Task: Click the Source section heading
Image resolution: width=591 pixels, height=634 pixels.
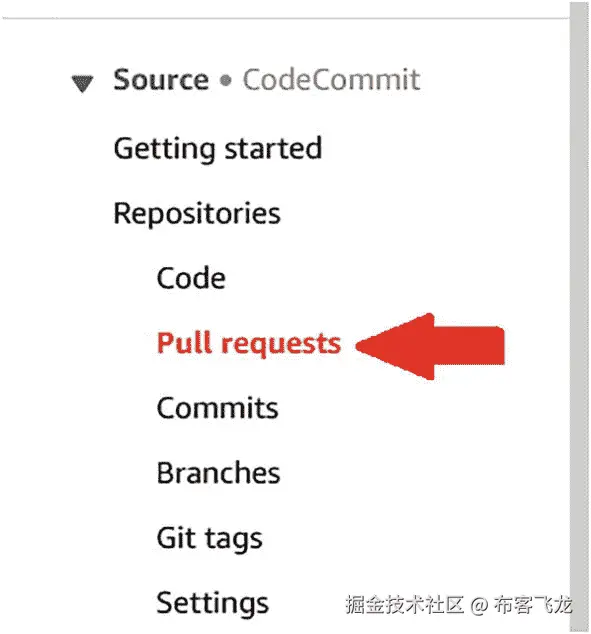Action: click(161, 80)
